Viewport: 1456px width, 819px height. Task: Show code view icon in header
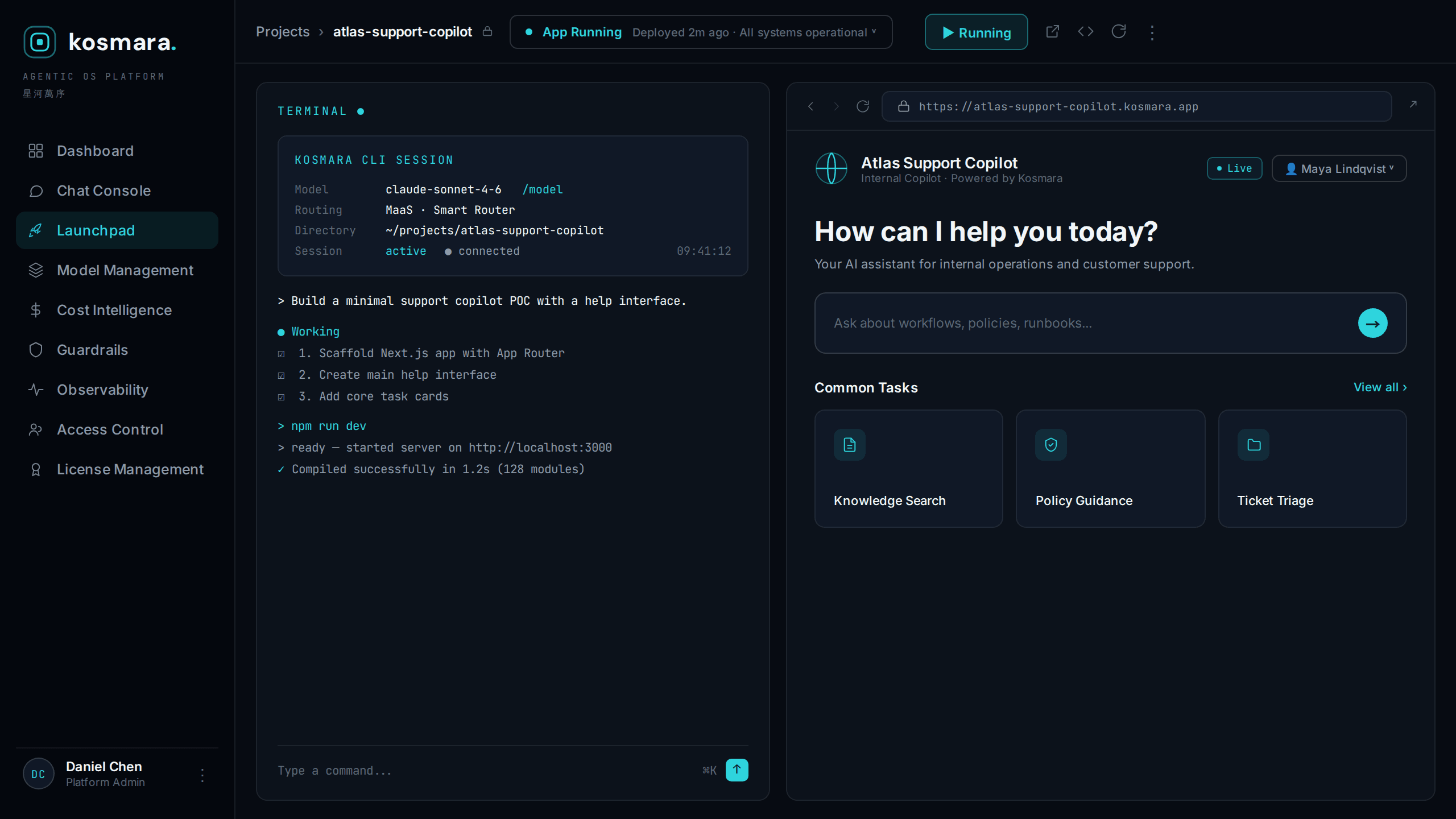(1086, 31)
